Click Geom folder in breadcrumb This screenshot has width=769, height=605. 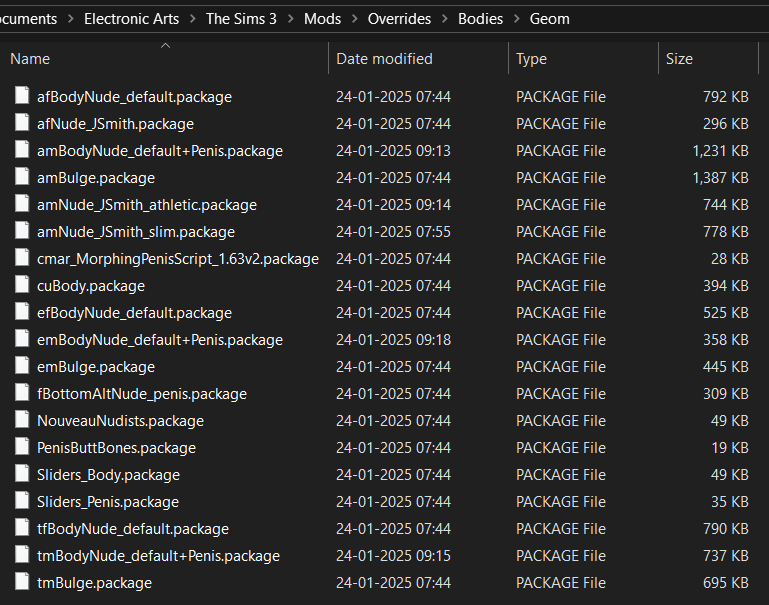pyautogui.click(x=550, y=19)
